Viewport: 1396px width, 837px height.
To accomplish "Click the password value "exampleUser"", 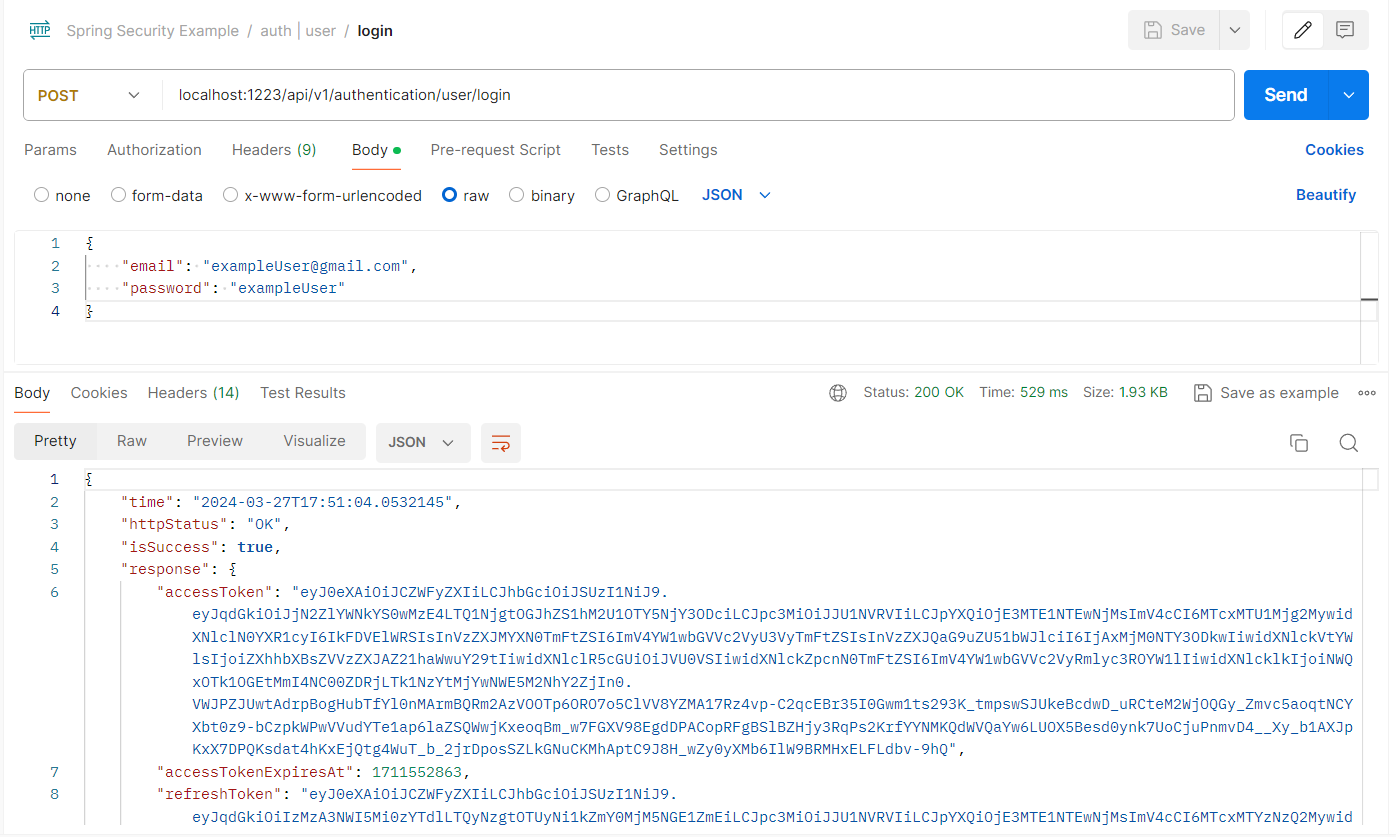I will coord(287,288).
